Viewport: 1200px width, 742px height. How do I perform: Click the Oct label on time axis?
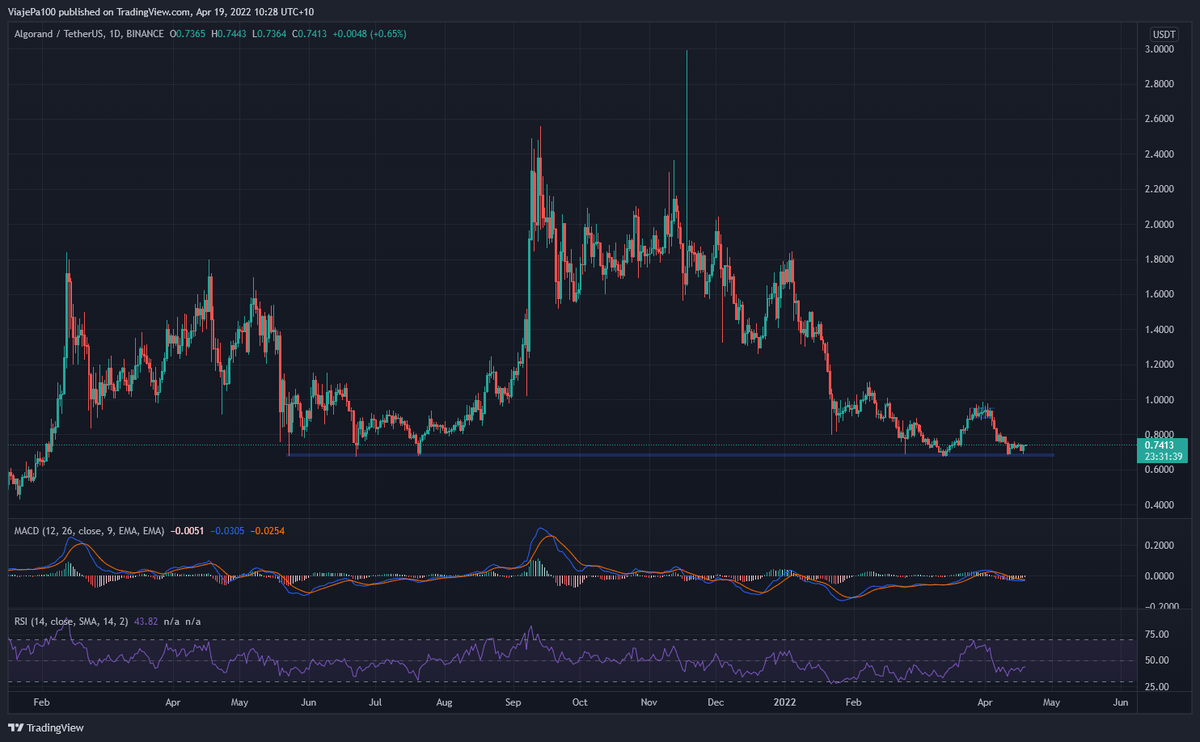[x=579, y=704]
